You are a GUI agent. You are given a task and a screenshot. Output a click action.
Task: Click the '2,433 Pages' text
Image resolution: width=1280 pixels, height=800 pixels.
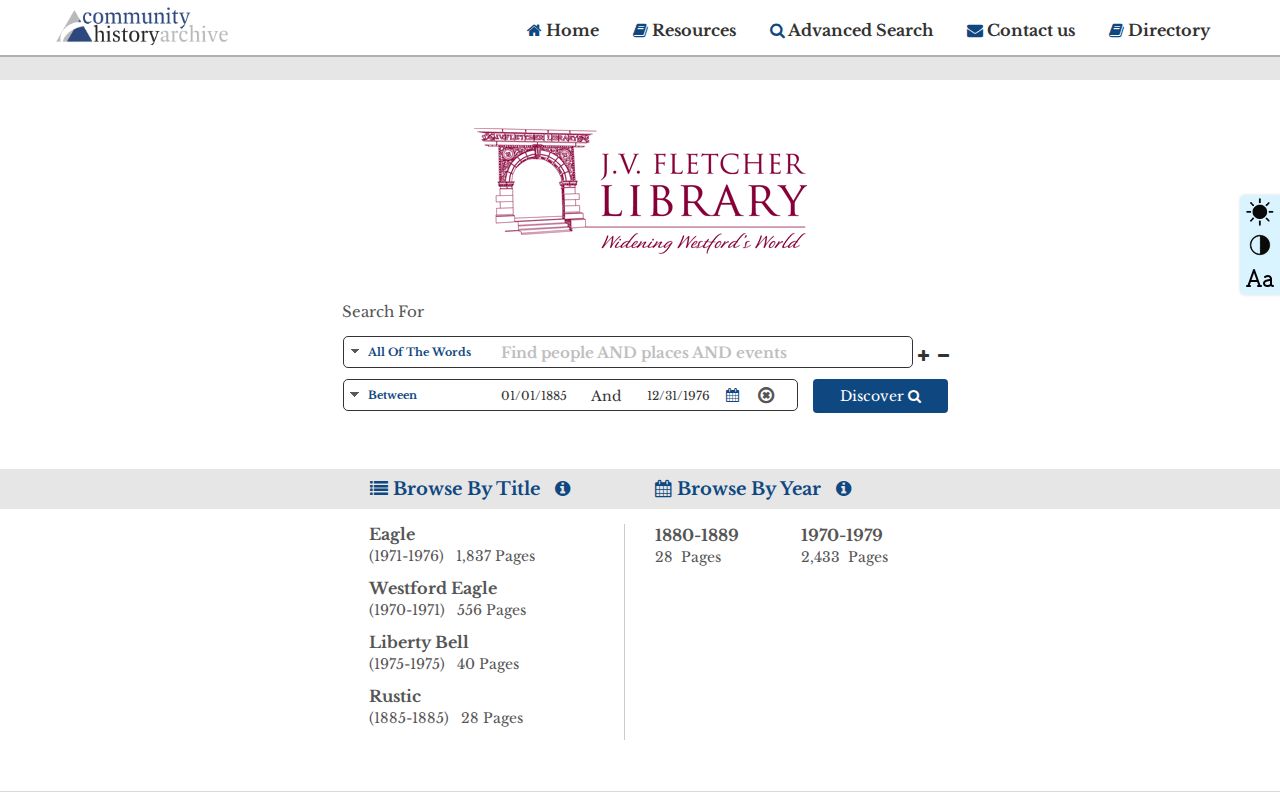coord(844,557)
